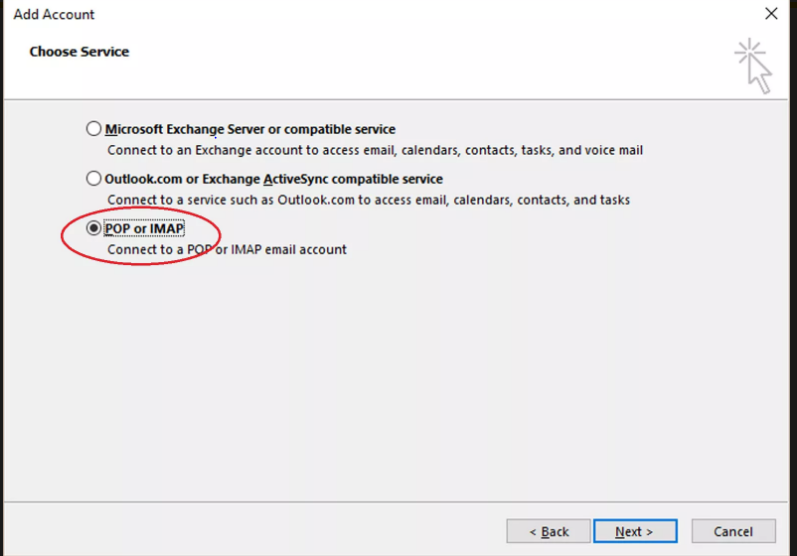Click the Exchange account description text
The width and height of the screenshot is (797, 556).
(x=375, y=150)
